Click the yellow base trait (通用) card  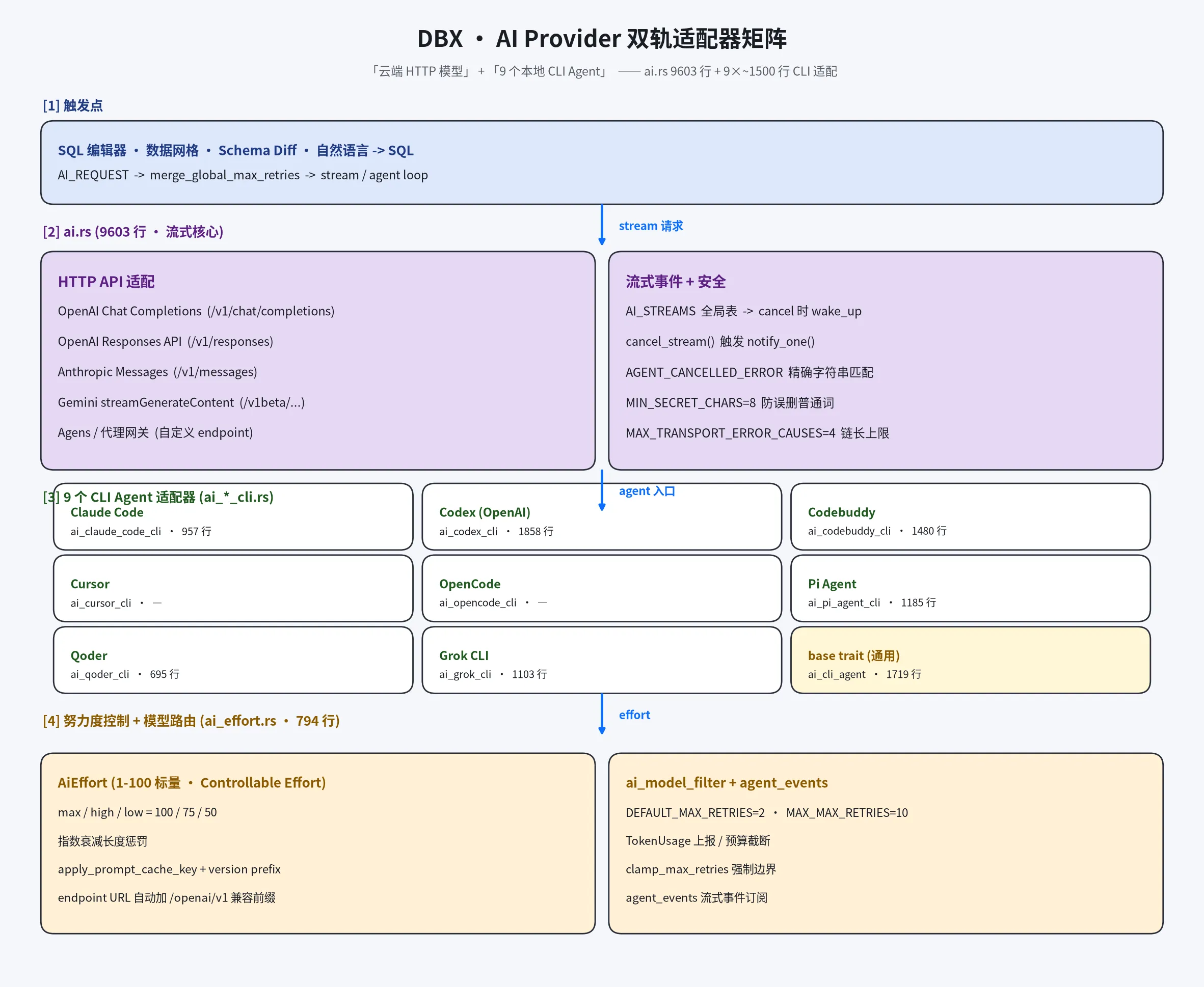pos(970,660)
